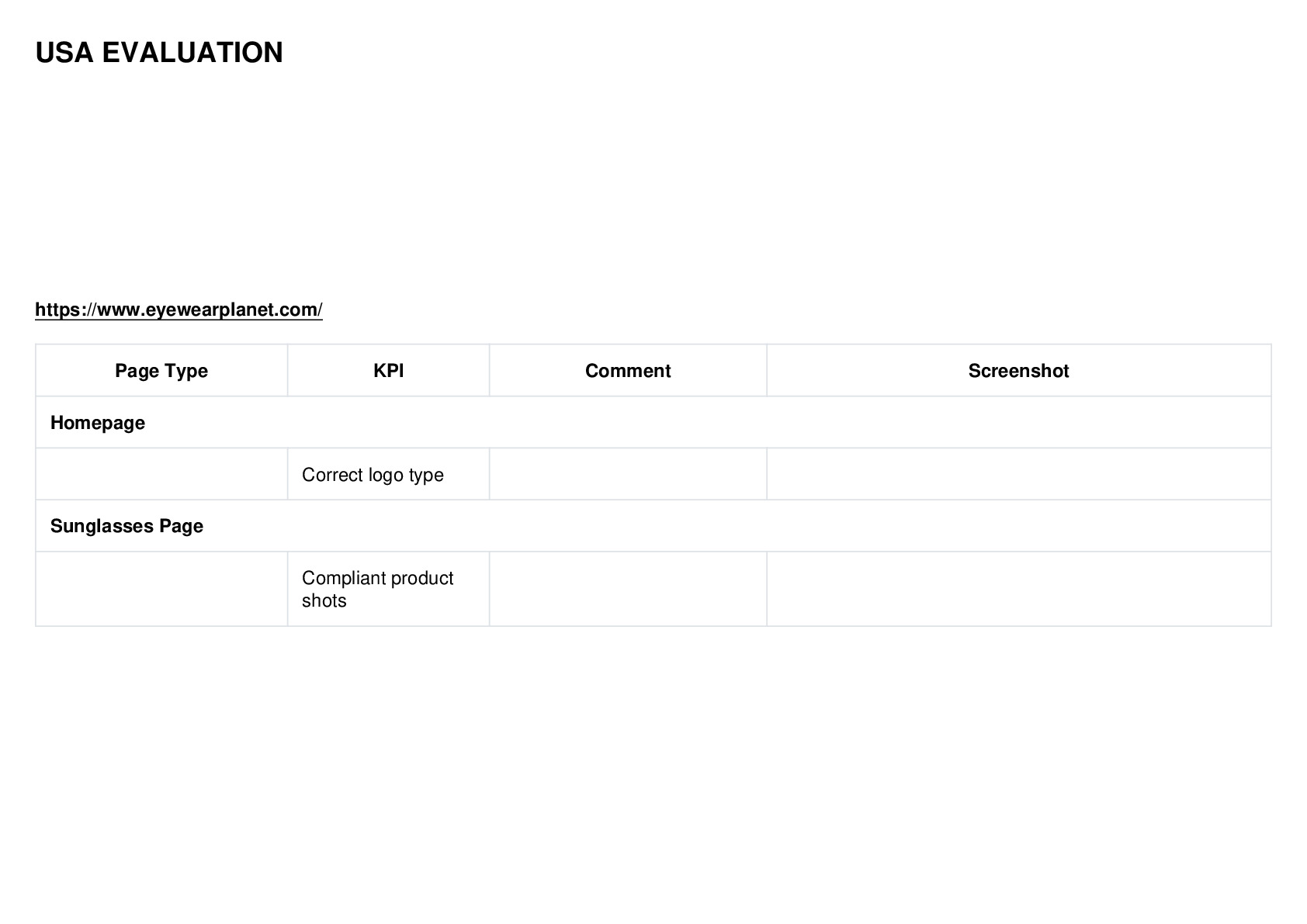The width and height of the screenshot is (1307, 924).
Task: Select empty Comment cell beside Correct logo type
Action: tap(628, 474)
